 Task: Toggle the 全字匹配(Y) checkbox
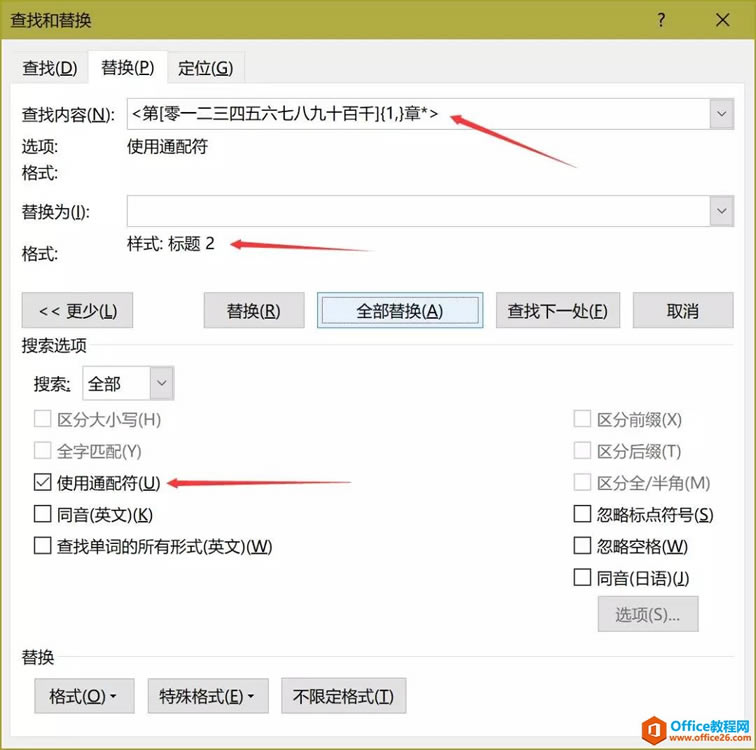coord(42,451)
